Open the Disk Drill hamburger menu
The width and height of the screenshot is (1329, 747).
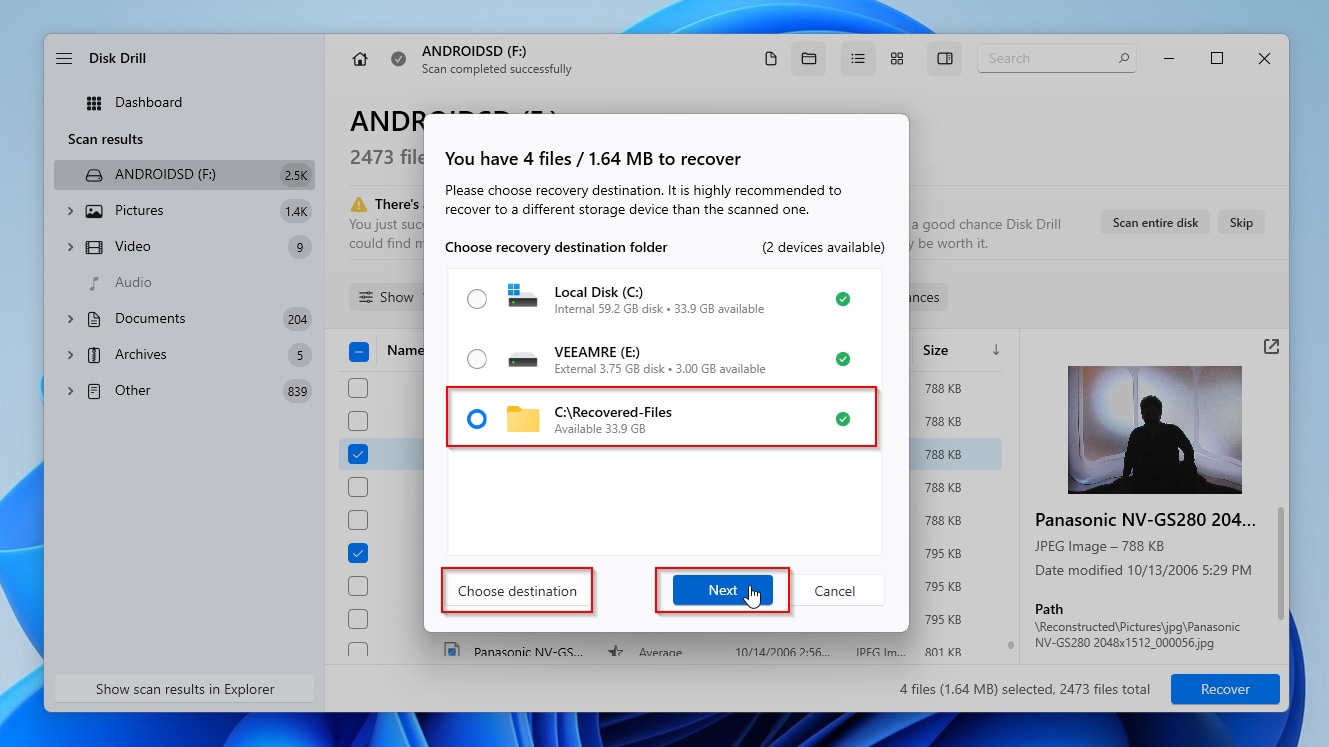tap(63, 58)
